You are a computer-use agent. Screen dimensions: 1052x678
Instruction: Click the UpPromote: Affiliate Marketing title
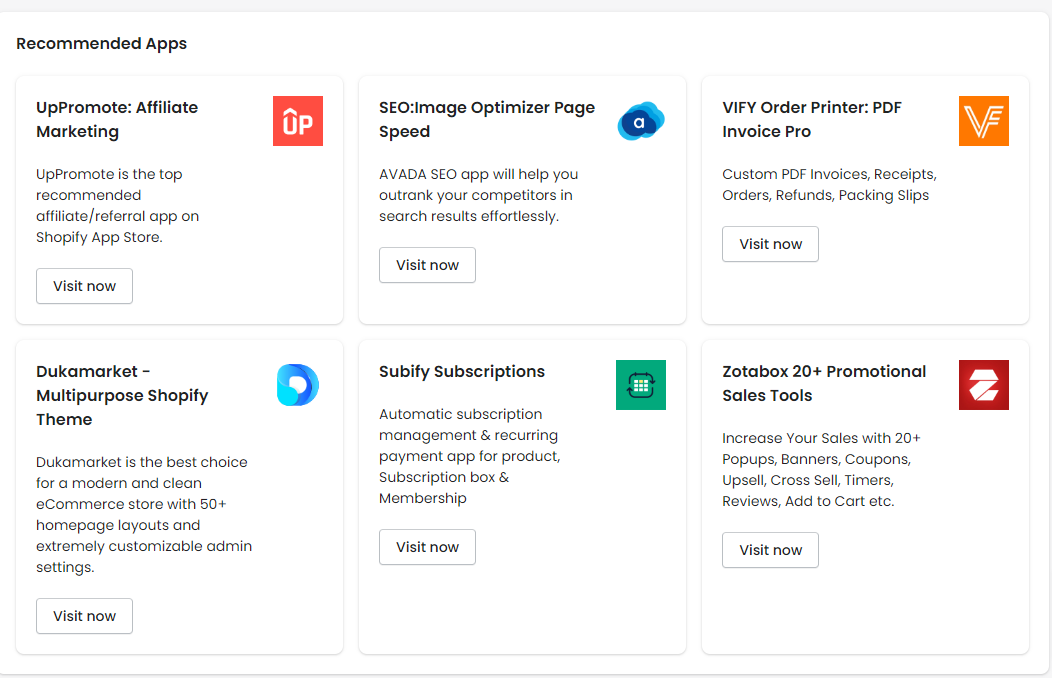tap(117, 119)
